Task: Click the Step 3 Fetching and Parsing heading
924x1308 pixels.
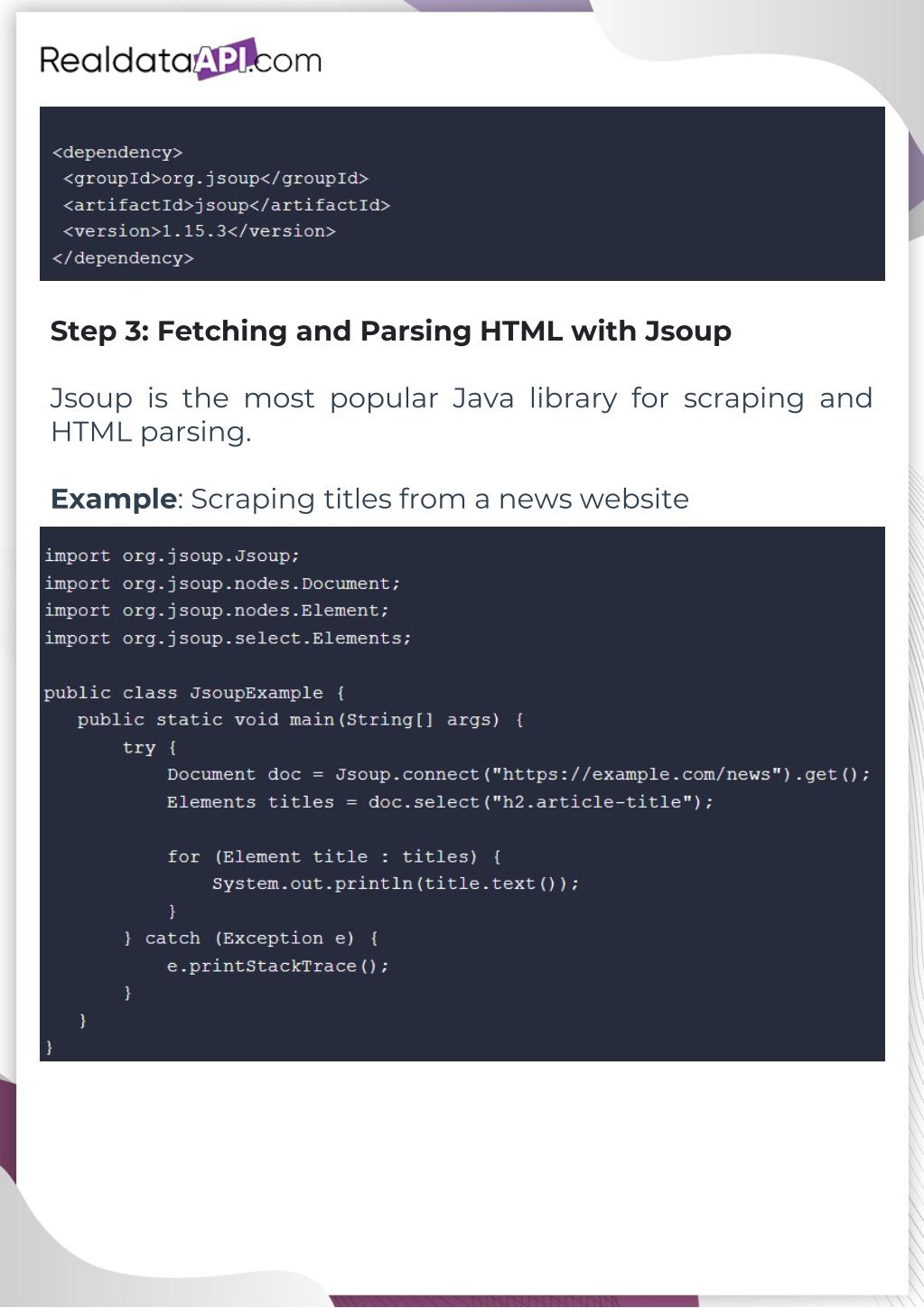Action: coord(390,332)
